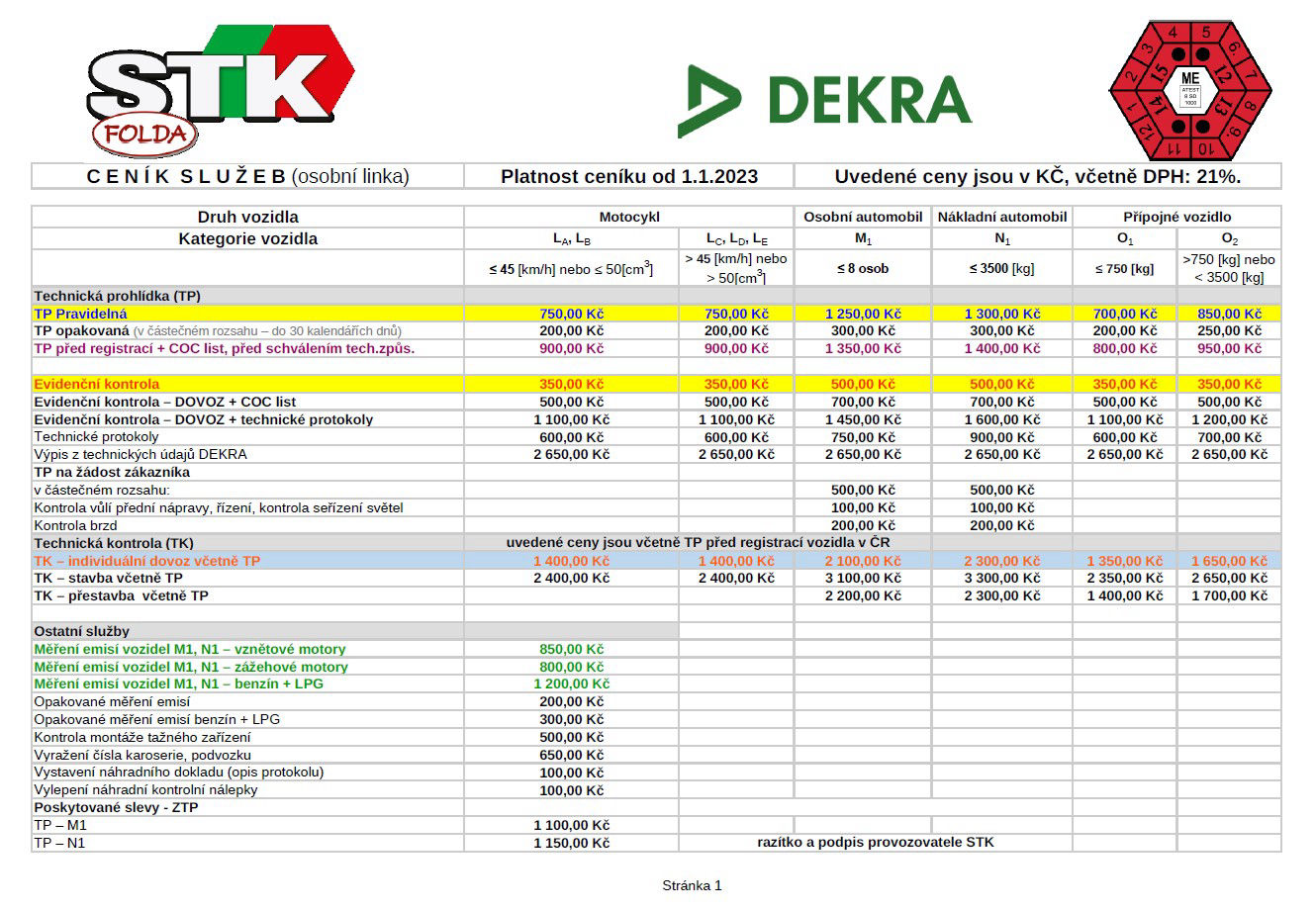This screenshot has height=911, width=1316.
Task: Click 'Opakované měření emisí benzín + LPG' label
Action: [157, 719]
